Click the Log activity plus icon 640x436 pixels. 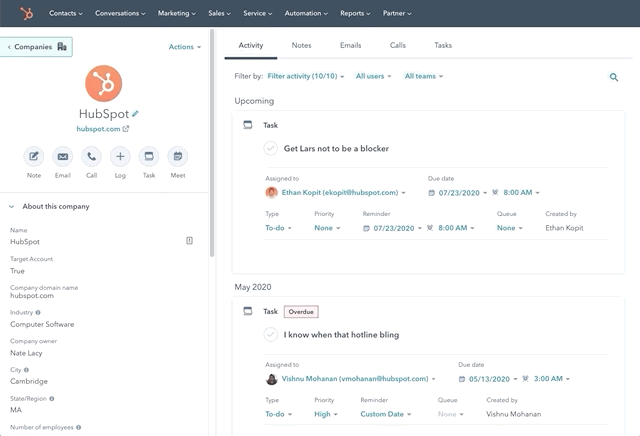(120, 156)
